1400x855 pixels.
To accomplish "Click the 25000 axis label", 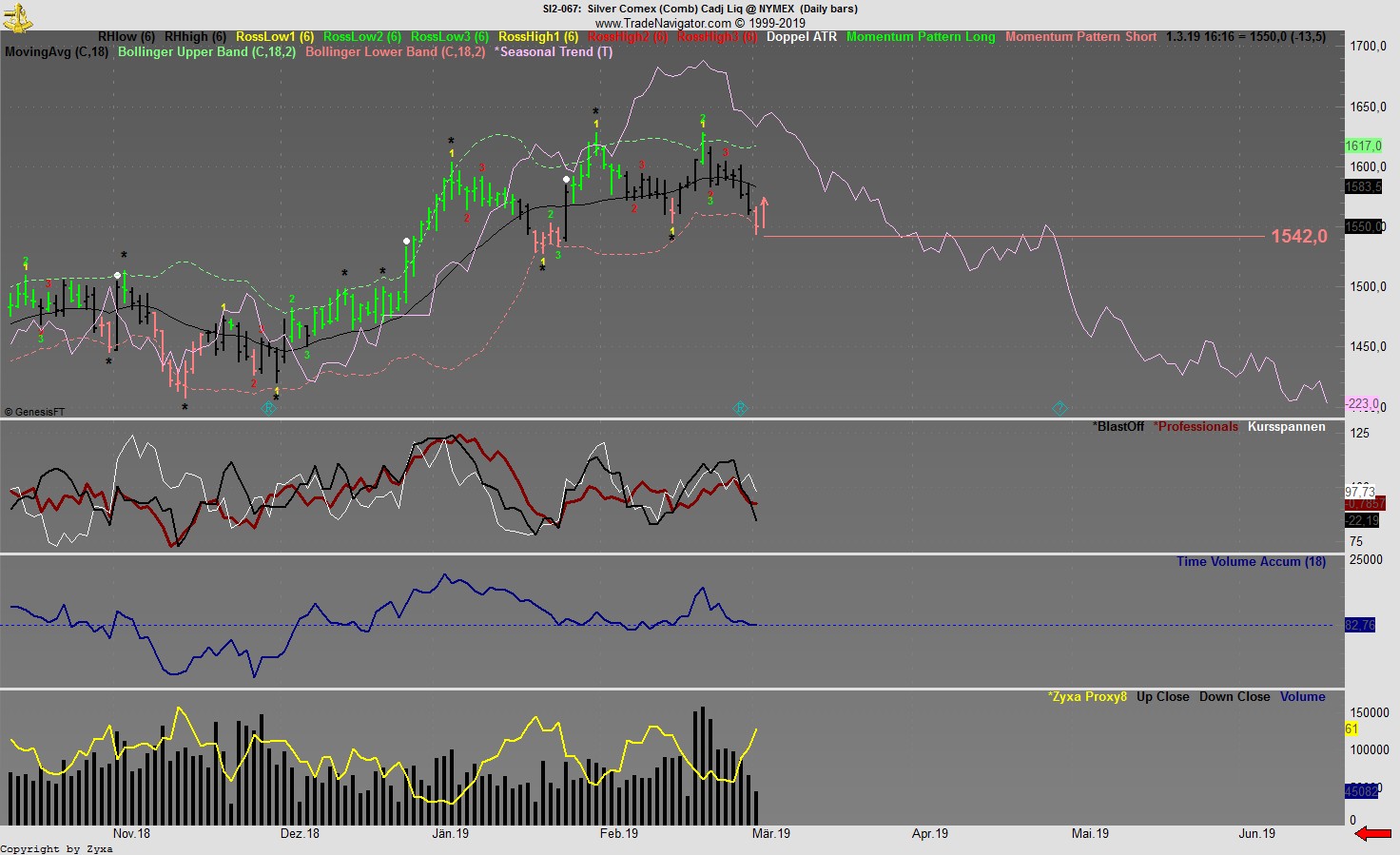I will click(1366, 560).
